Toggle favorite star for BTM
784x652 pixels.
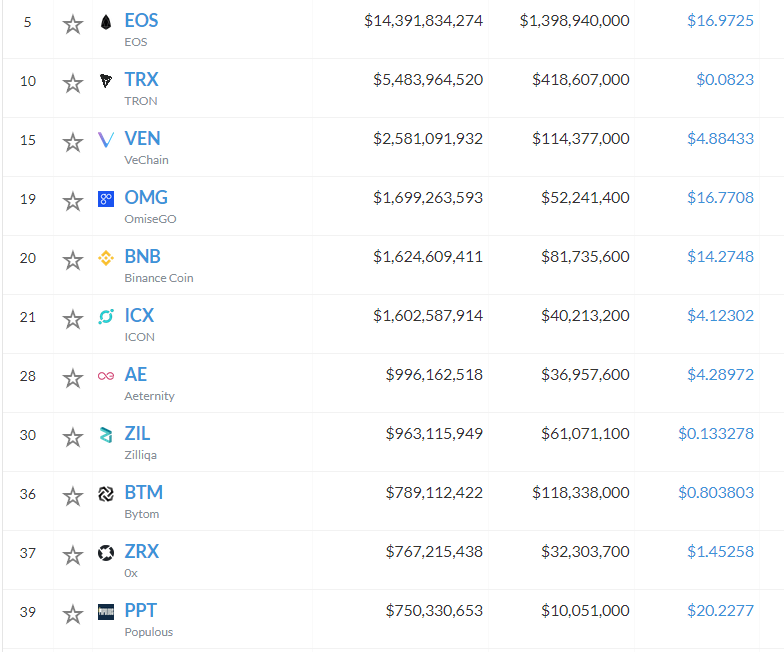(72, 496)
